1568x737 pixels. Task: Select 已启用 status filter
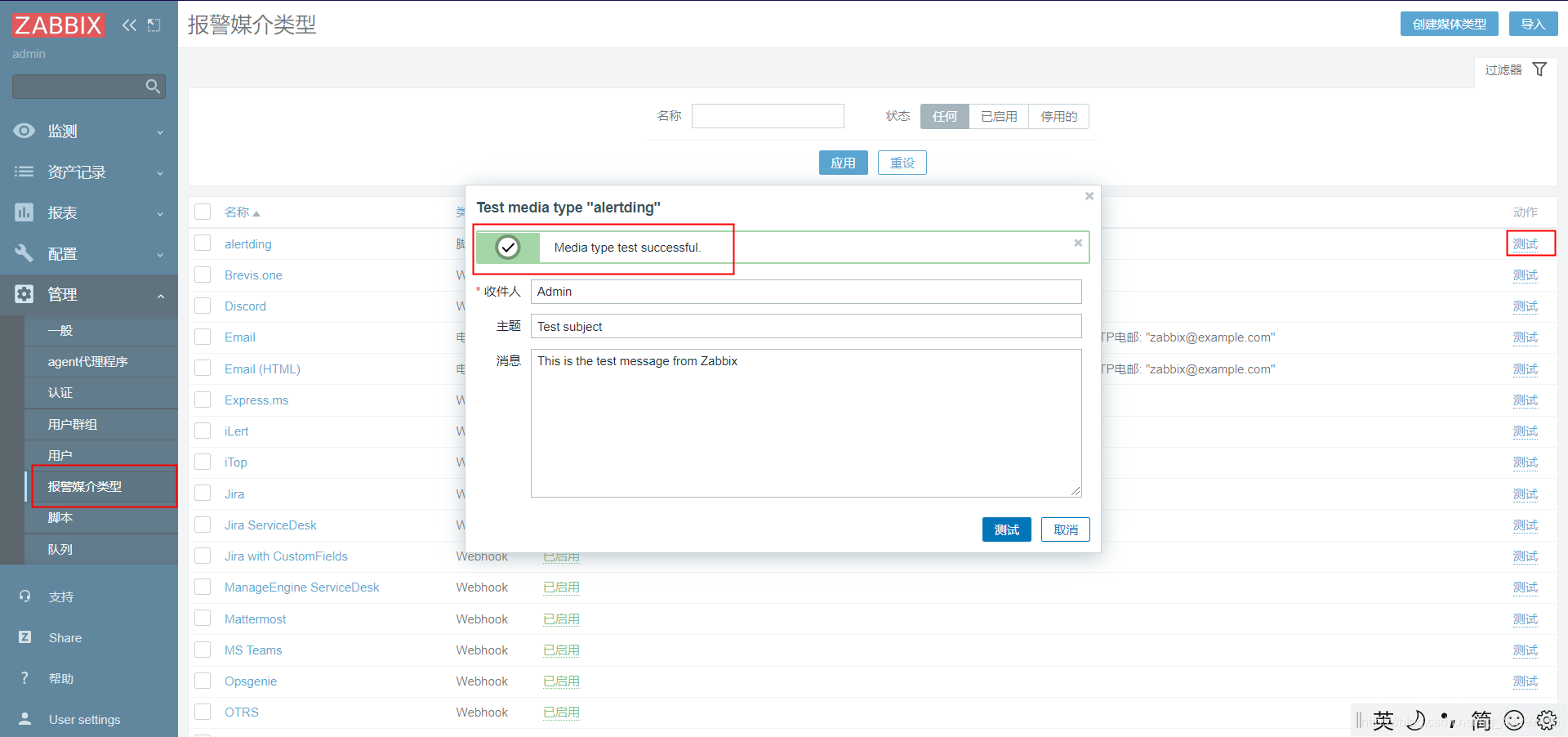click(x=999, y=117)
